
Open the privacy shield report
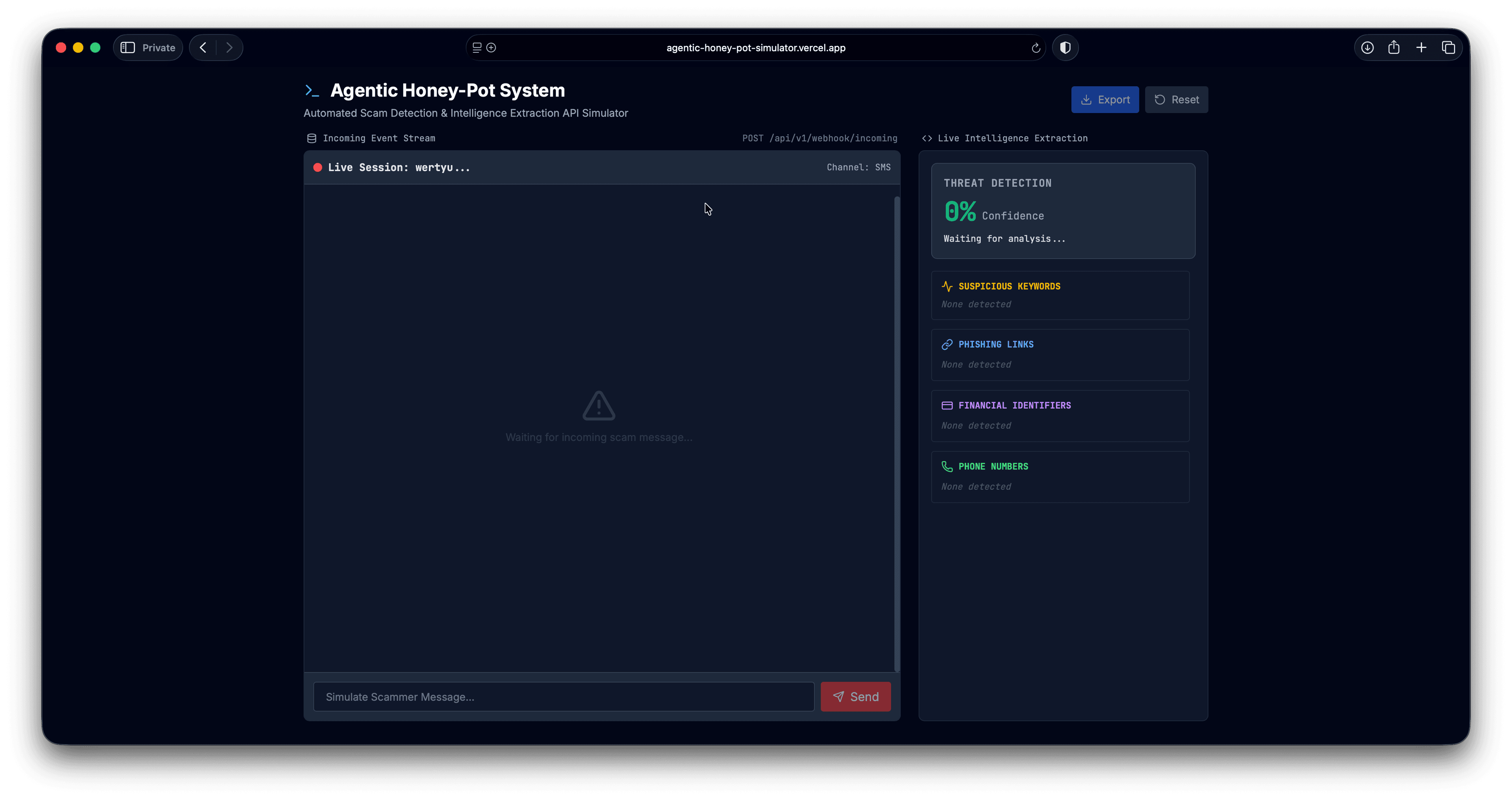pyautogui.click(x=1065, y=48)
